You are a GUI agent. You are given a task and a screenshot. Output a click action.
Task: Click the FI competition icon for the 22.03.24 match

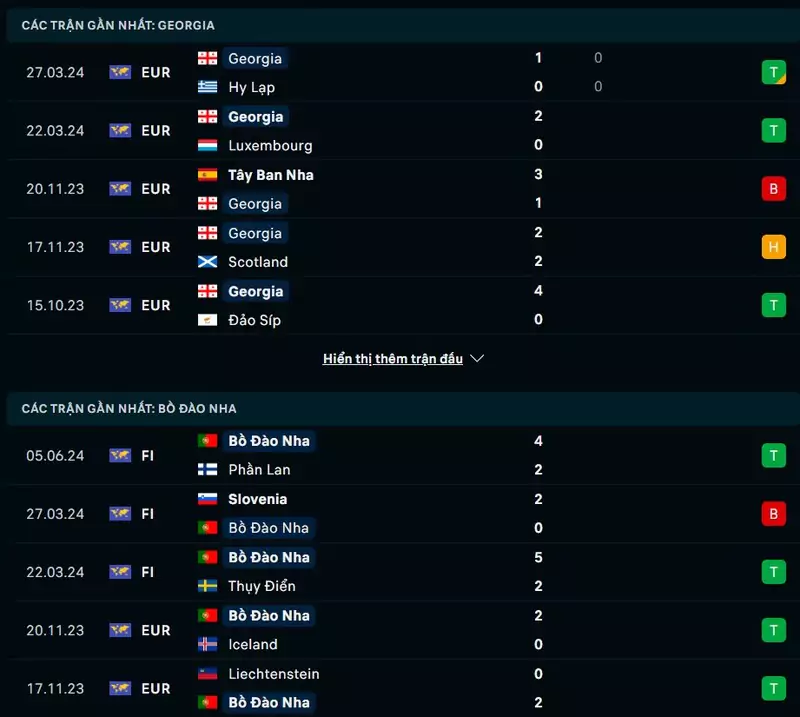pos(120,572)
